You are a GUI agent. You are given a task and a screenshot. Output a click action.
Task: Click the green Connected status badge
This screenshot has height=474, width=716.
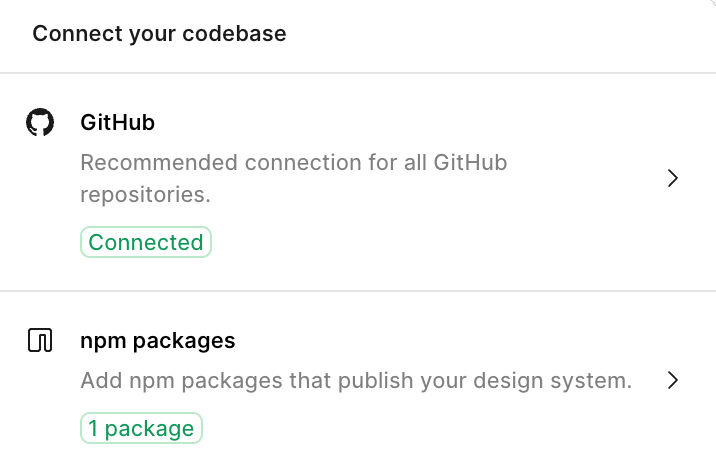tap(146, 242)
